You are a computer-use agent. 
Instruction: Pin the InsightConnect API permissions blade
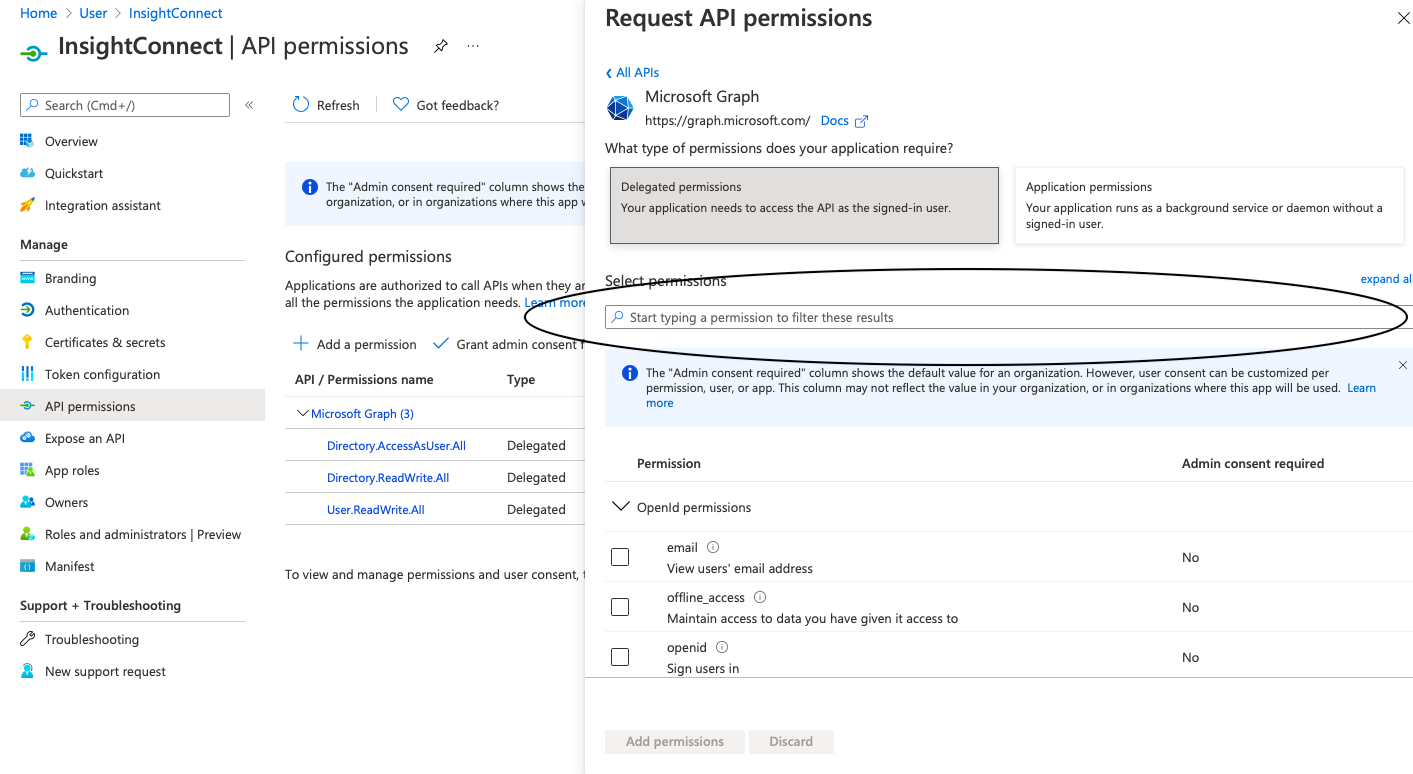[x=440, y=46]
